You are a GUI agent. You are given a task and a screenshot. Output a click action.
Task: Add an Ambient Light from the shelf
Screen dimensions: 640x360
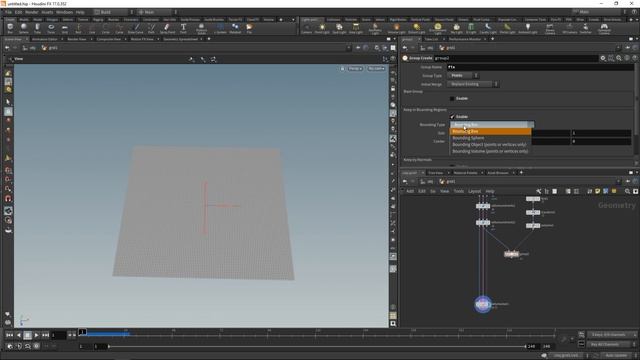coord(528,28)
